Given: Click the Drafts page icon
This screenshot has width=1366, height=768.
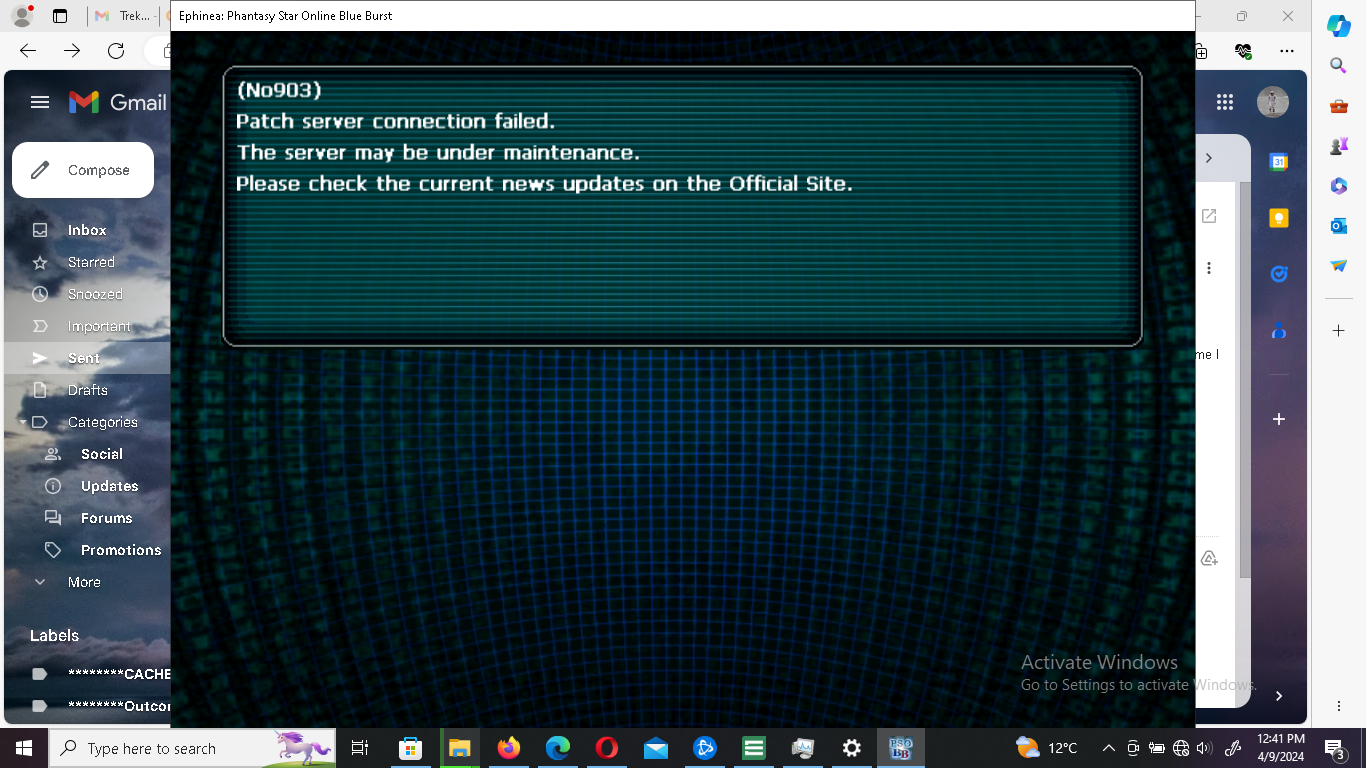Looking at the screenshot, I should pos(40,390).
